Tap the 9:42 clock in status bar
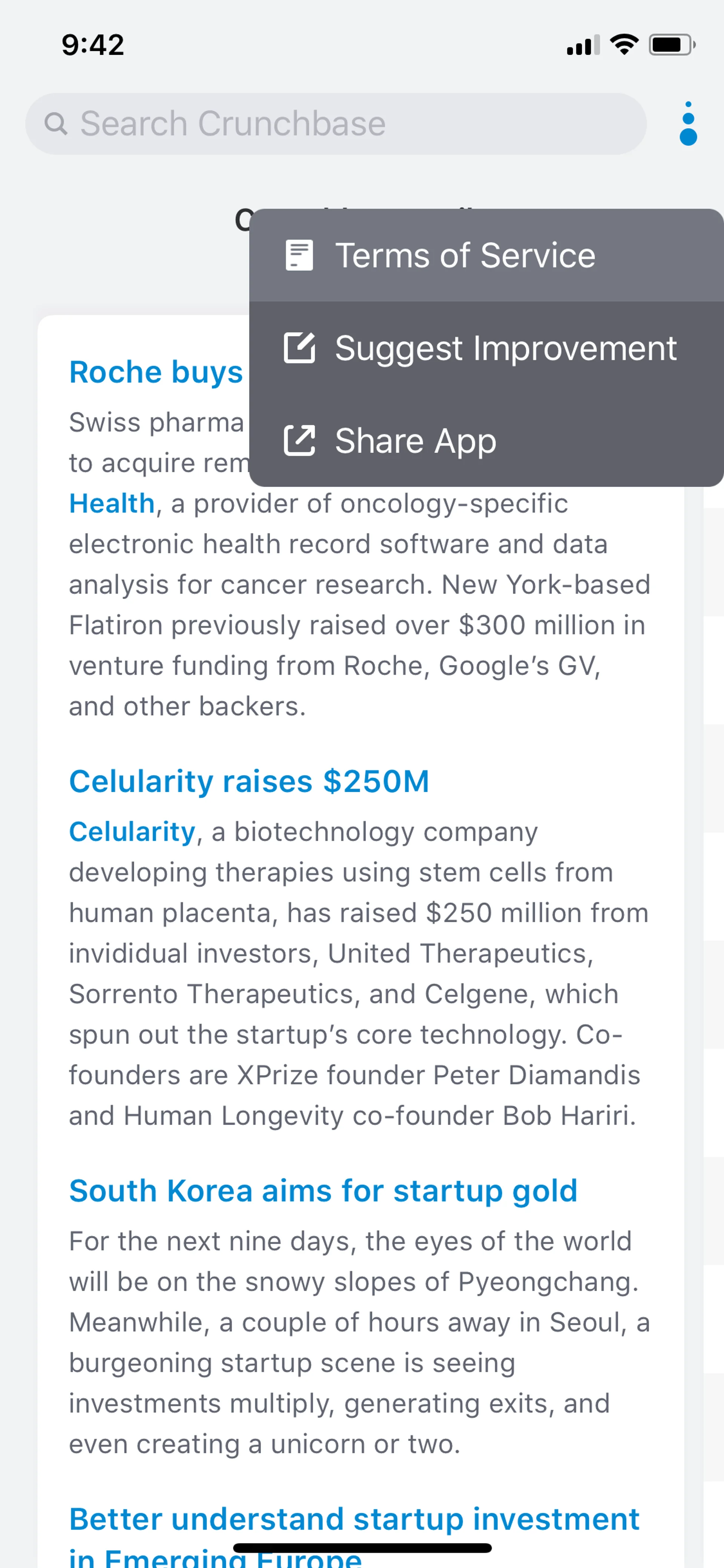This screenshot has width=724, height=1568. pos(92,45)
